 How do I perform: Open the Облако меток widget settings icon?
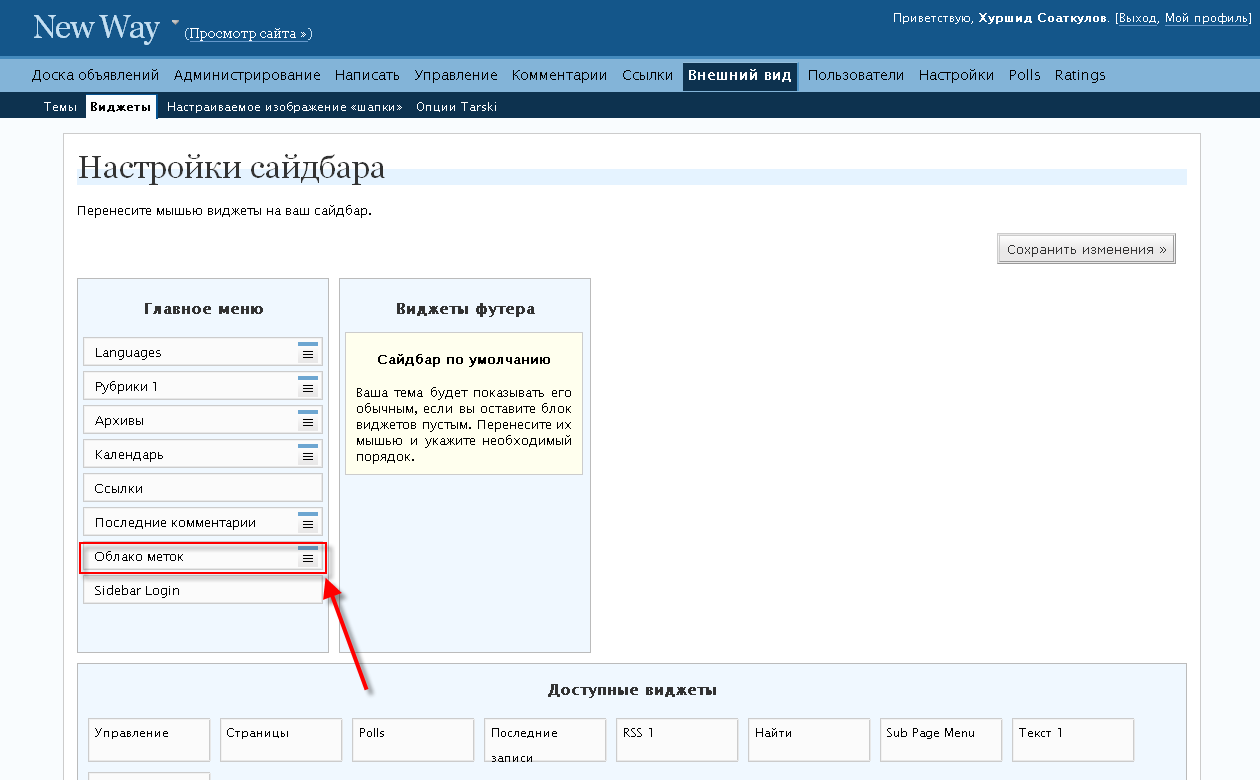click(x=308, y=557)
